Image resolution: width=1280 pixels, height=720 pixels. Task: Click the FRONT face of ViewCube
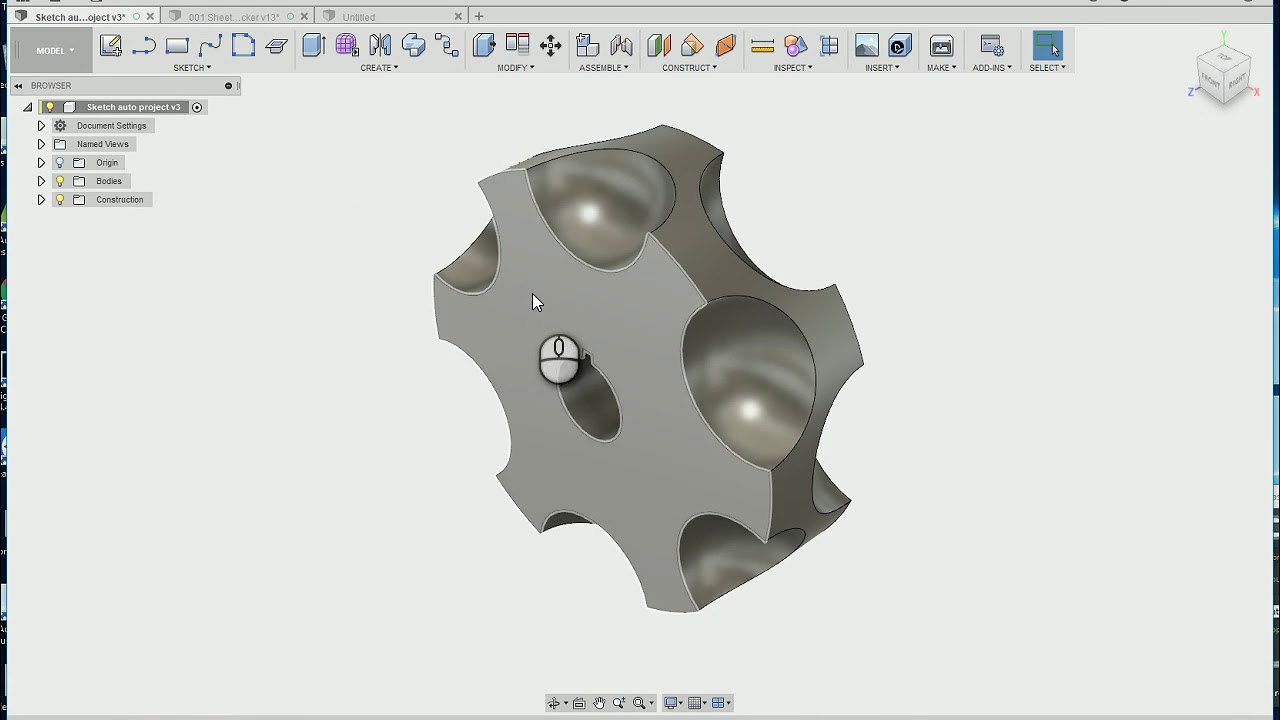pyautogui.click(x=1212, y=79)
